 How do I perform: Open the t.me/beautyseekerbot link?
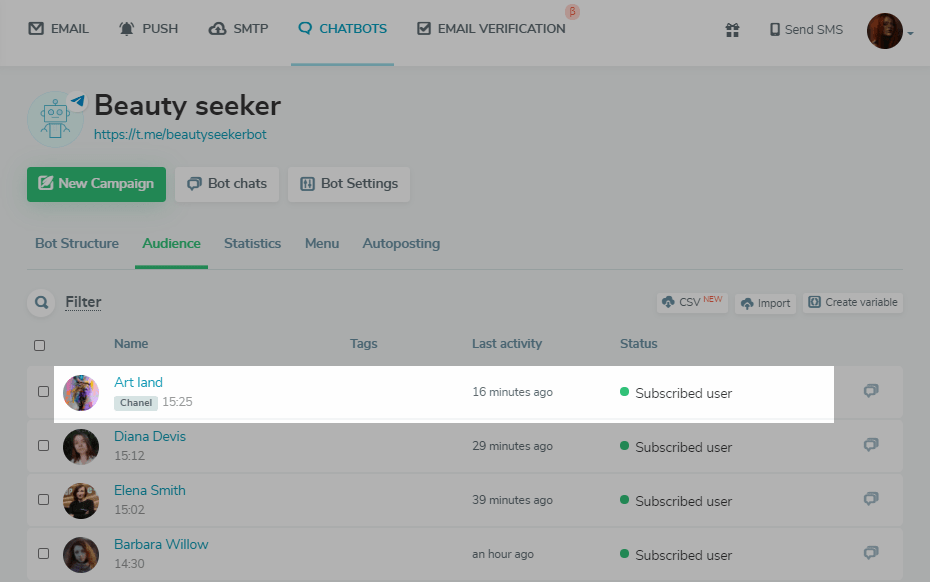tap(180, 134)
